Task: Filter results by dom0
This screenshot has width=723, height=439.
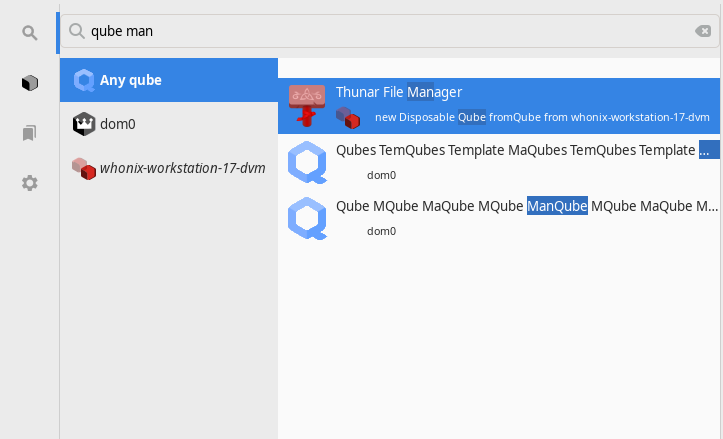Action: click(x=169, y=124)
